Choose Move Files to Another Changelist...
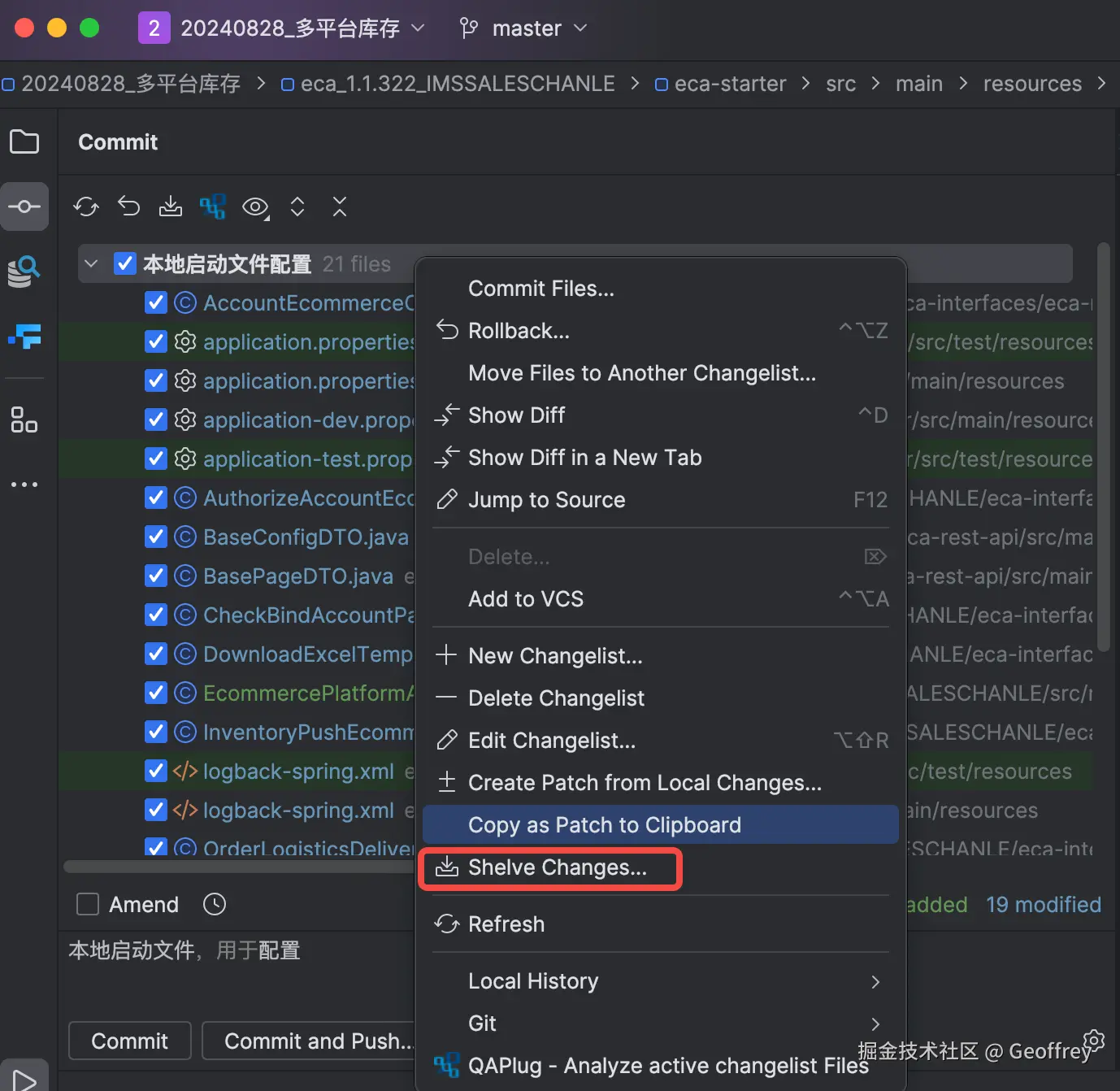This screenshot has height=1091, width=1120. (661, 373)
